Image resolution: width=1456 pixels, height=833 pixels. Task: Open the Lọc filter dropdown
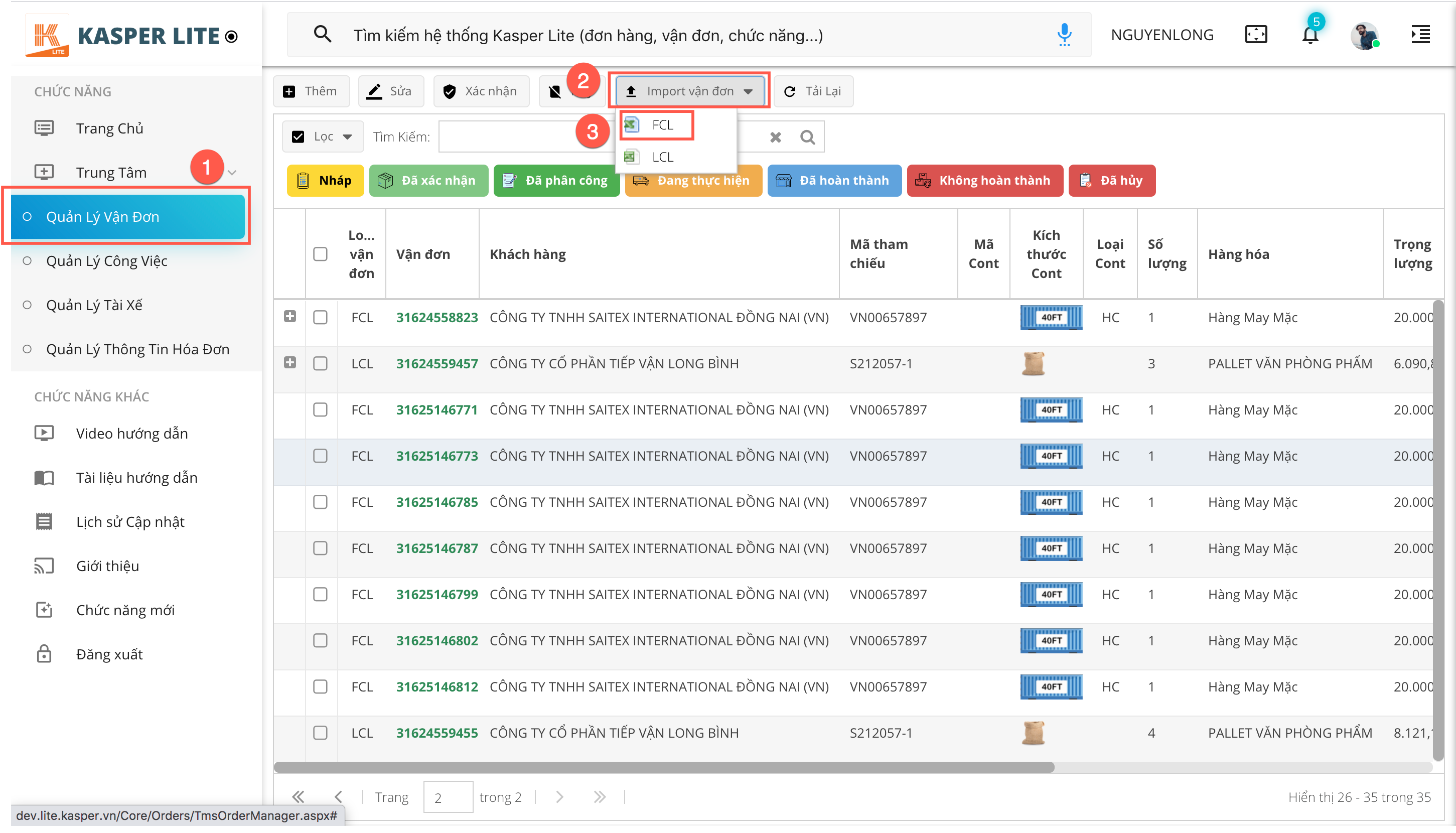point(324,136)
